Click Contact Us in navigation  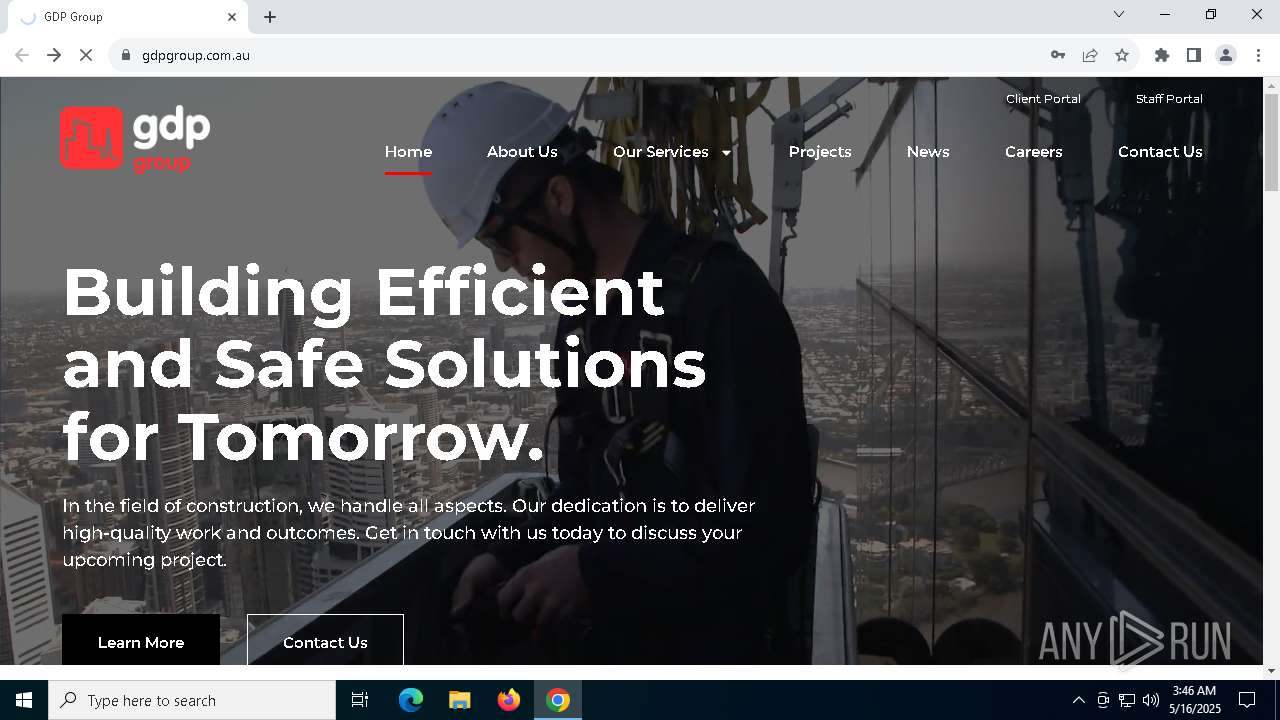coord(1160,152)
